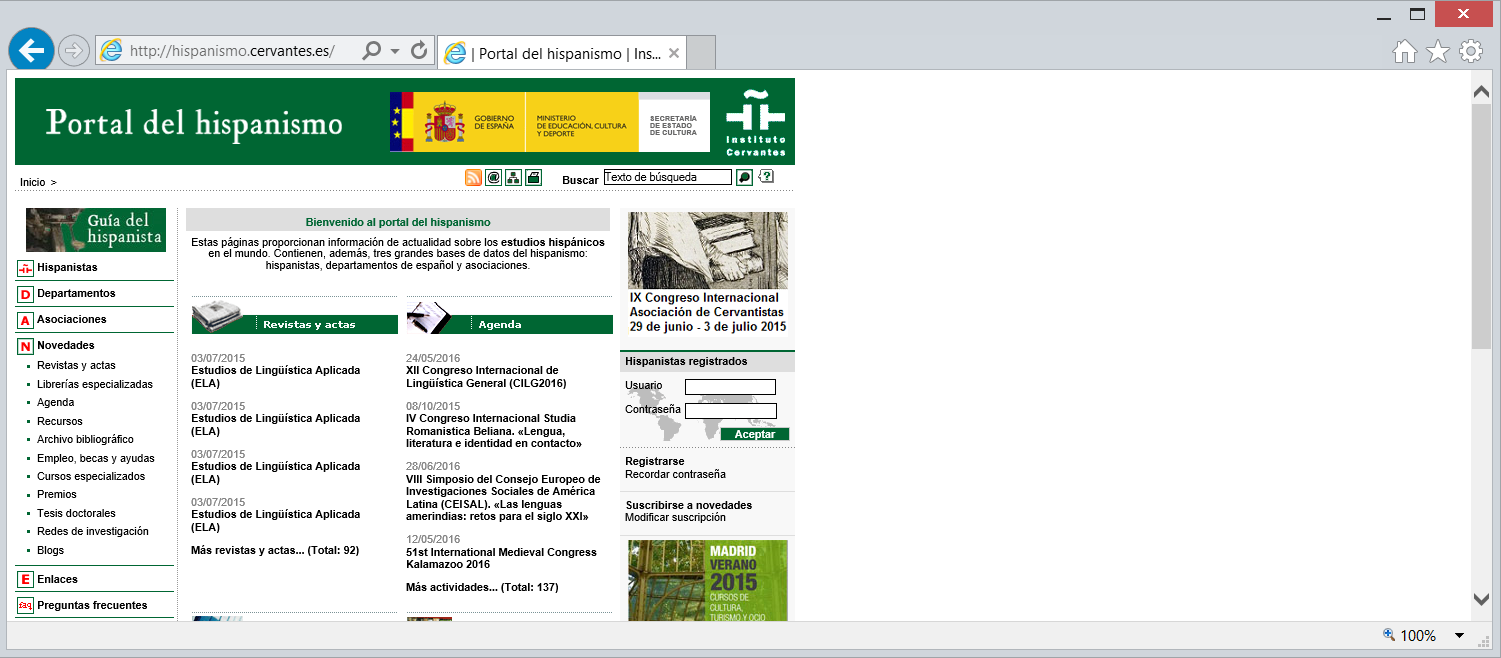Open the browser Tools gear icon
The image size is (1501, 658).
[x=1471, y=52]
